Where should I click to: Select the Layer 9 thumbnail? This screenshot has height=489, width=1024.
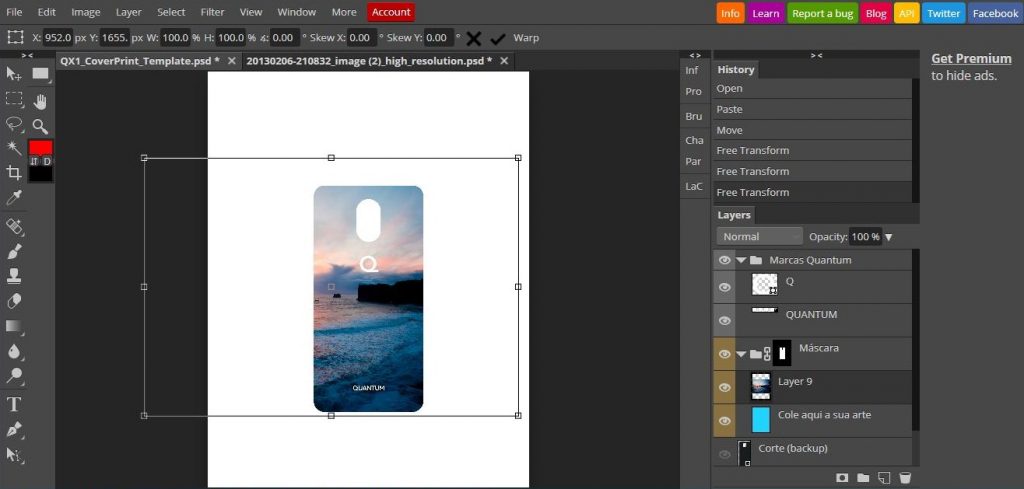761,386
